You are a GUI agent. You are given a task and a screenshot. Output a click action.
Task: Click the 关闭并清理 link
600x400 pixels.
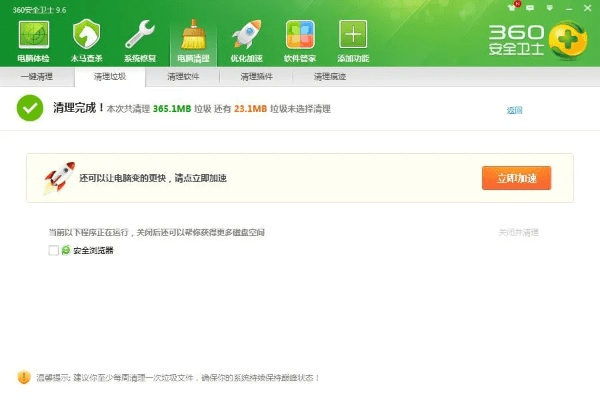(518, 232)
